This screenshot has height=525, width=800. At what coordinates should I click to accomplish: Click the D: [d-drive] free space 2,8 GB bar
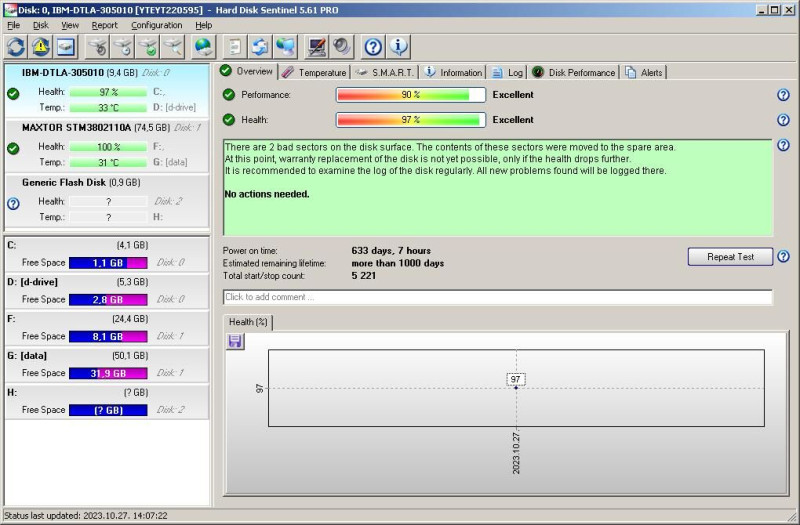tap(108, 299)
